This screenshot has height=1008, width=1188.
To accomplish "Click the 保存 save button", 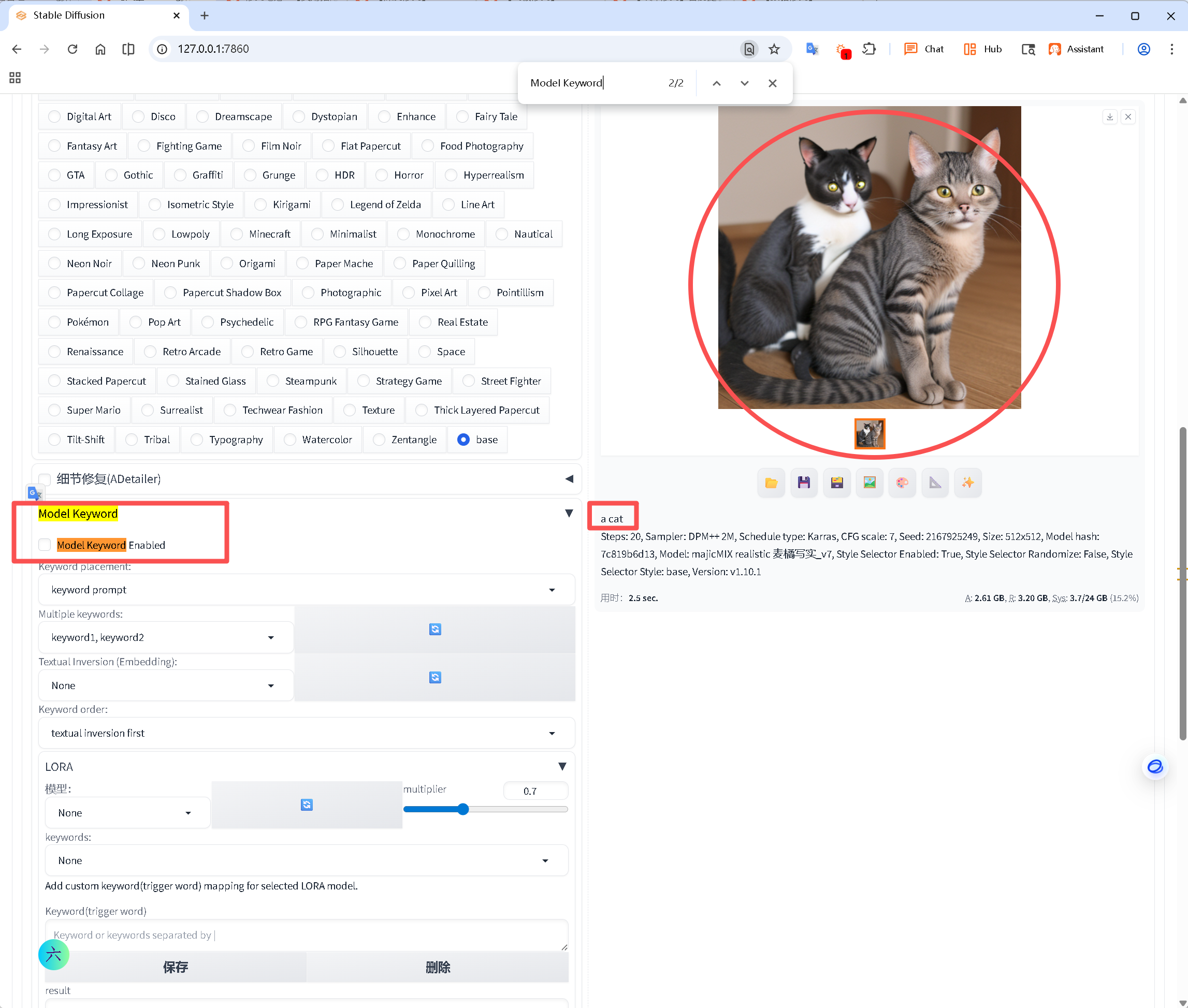I will coord(175,967).
